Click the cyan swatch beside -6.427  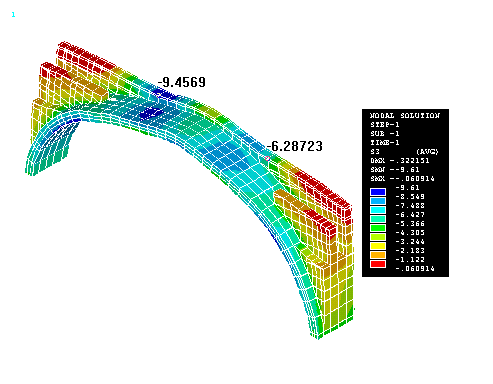pyautogui.click(x=378, y=210)
